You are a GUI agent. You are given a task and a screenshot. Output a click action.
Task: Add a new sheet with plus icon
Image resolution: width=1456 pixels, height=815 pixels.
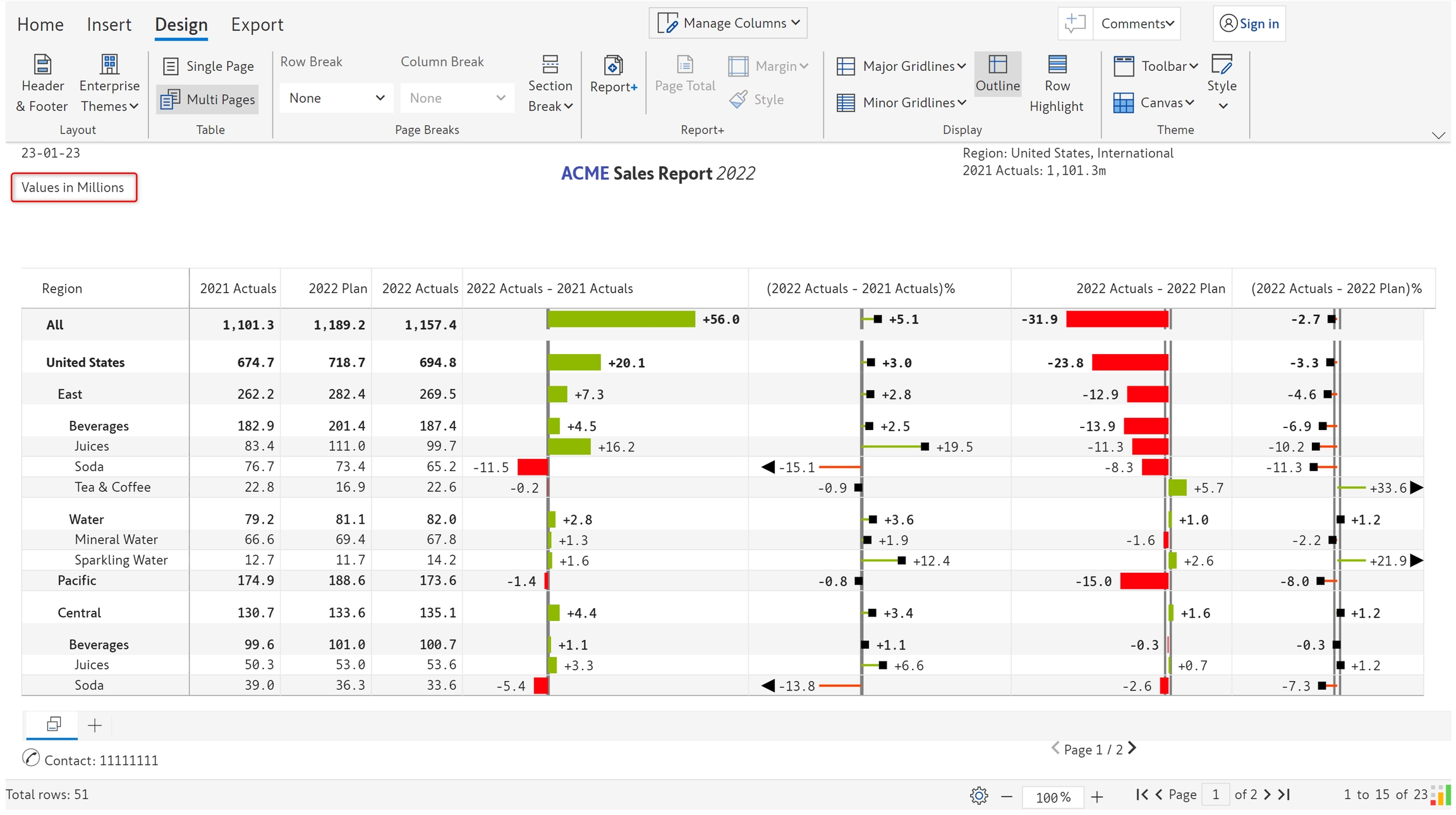click(95, 725)
